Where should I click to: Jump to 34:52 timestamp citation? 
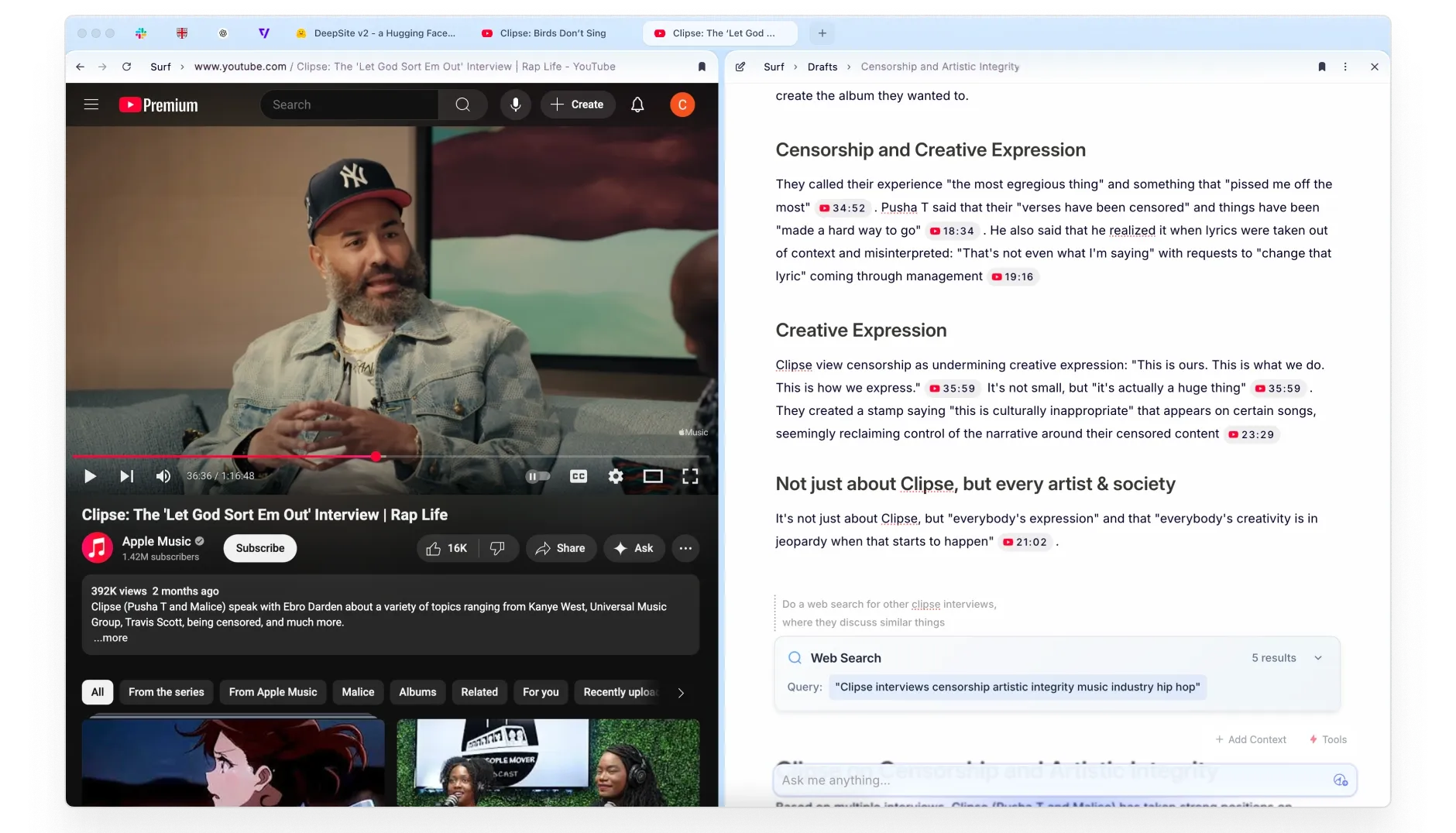[x=843, y=207]
